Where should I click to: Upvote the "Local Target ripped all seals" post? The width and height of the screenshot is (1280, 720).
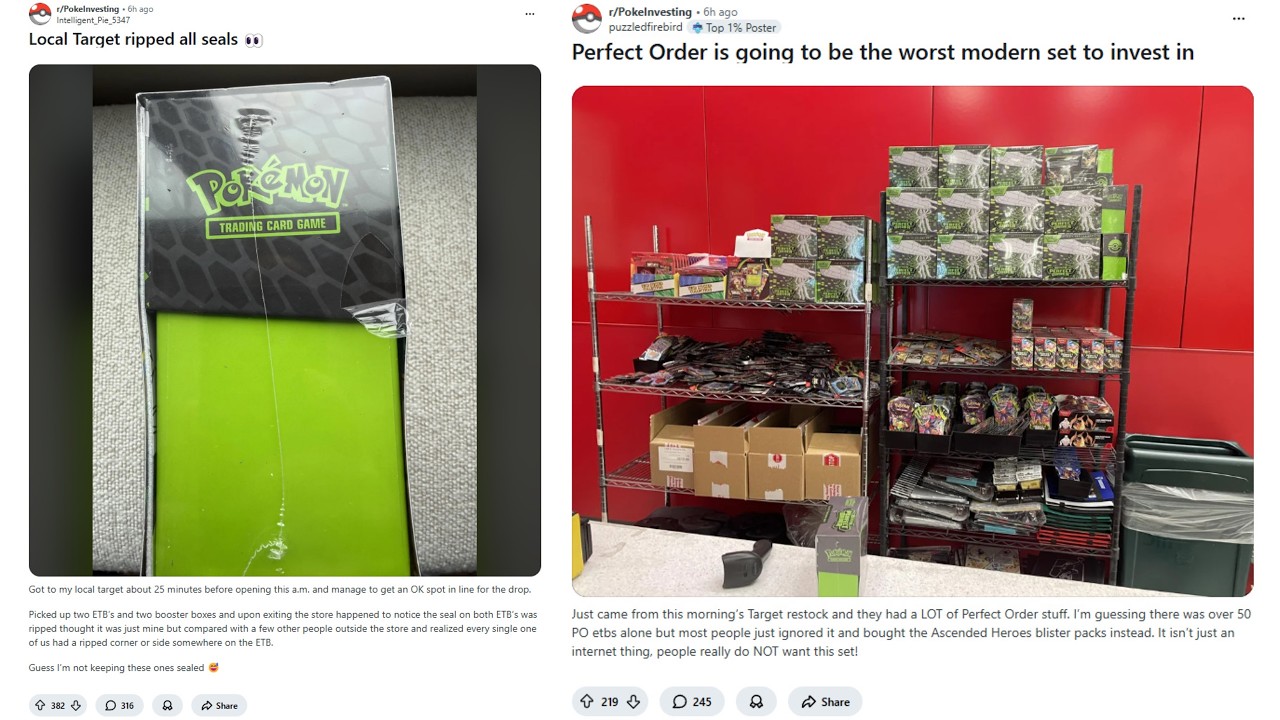coord(40,705)
